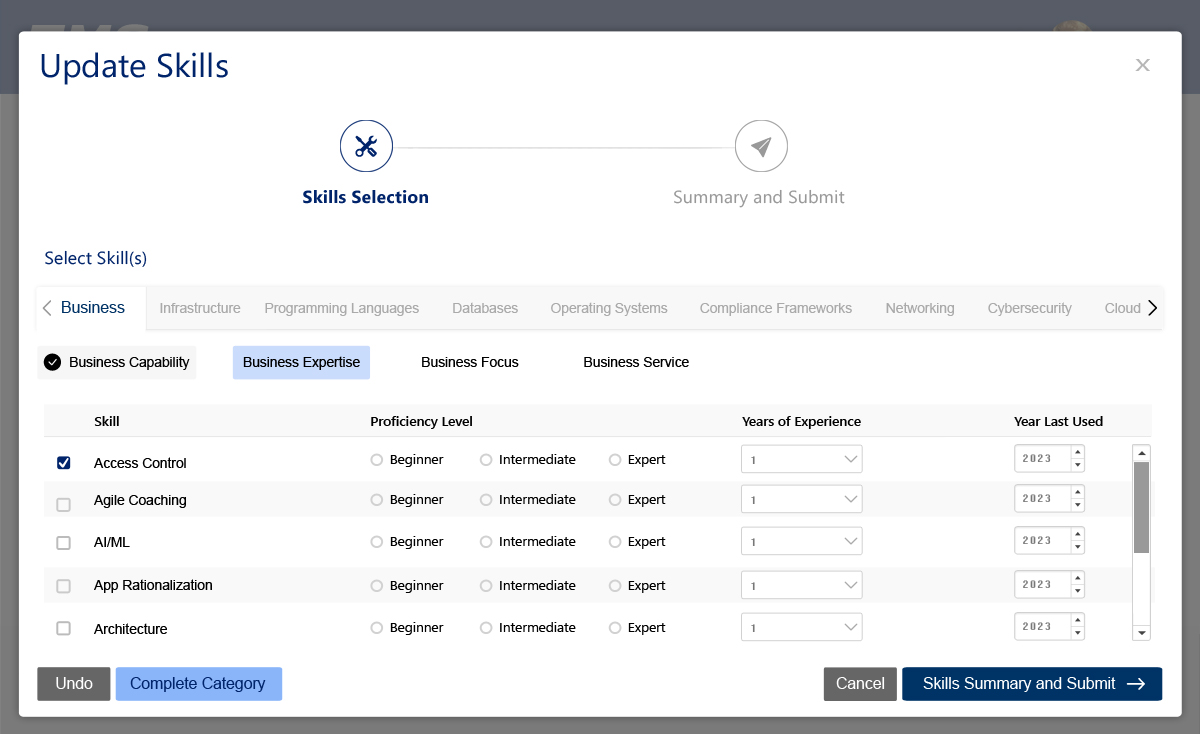Open the Cybersecurity category tab
Screen dimensions: 1200x734
(1029, 308)
